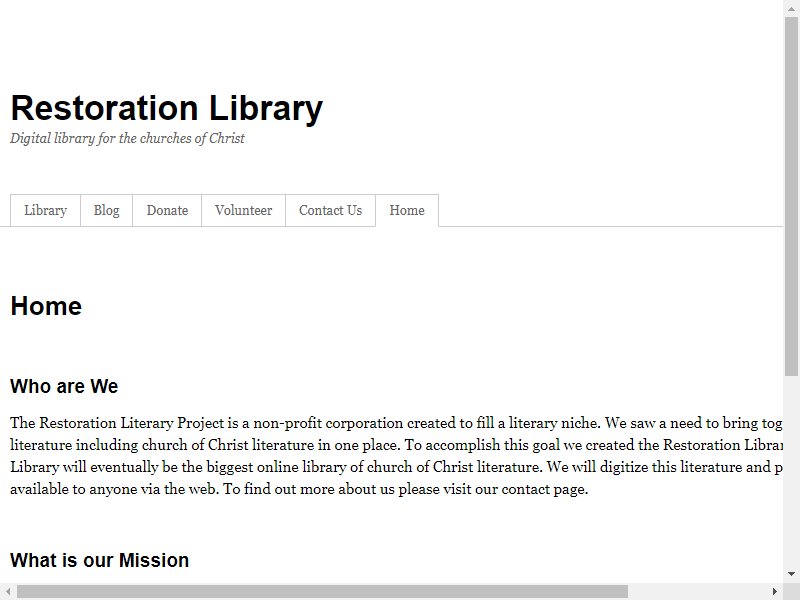Select the Volunteer tab

243,210
